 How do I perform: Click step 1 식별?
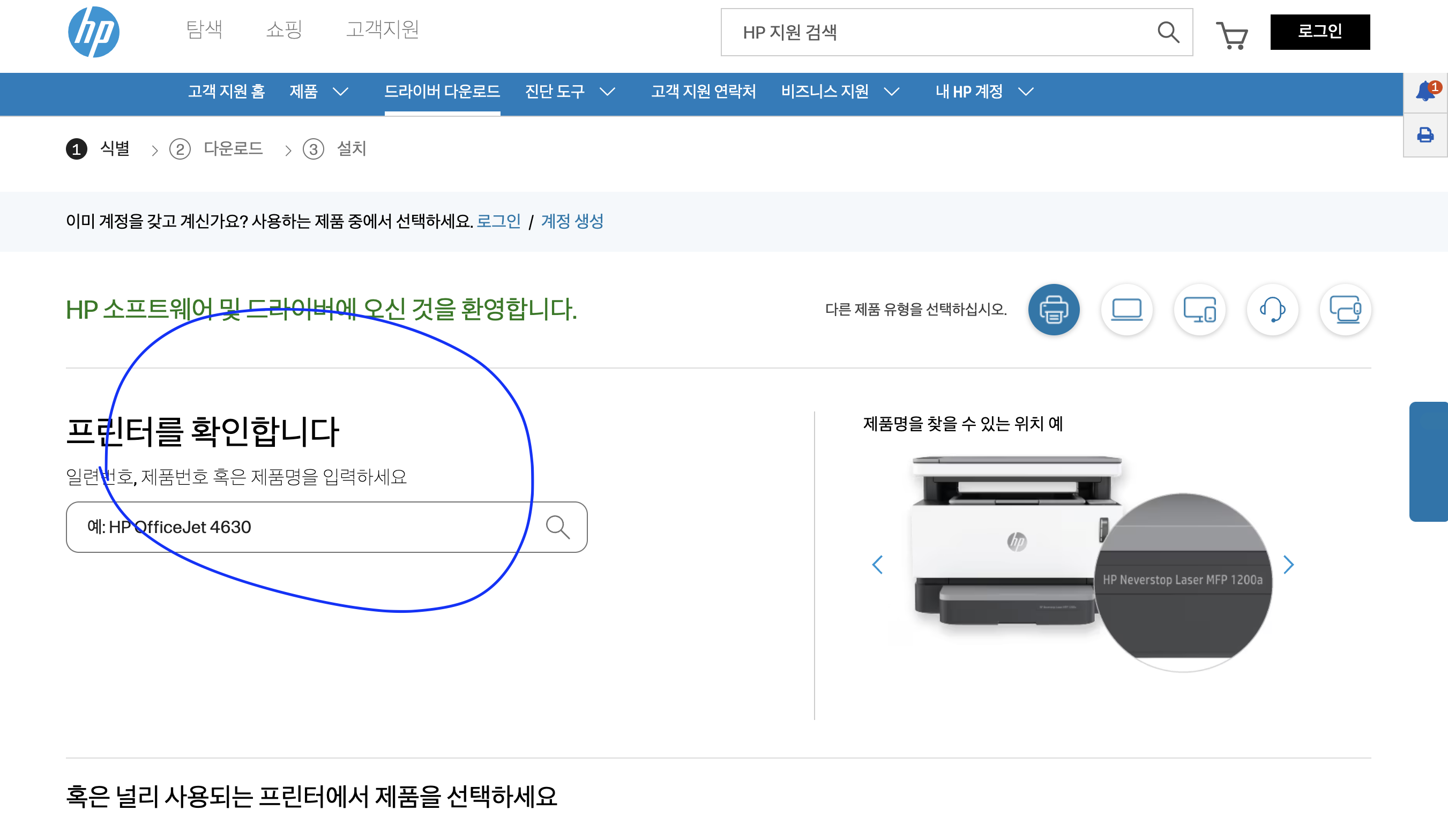98,149
